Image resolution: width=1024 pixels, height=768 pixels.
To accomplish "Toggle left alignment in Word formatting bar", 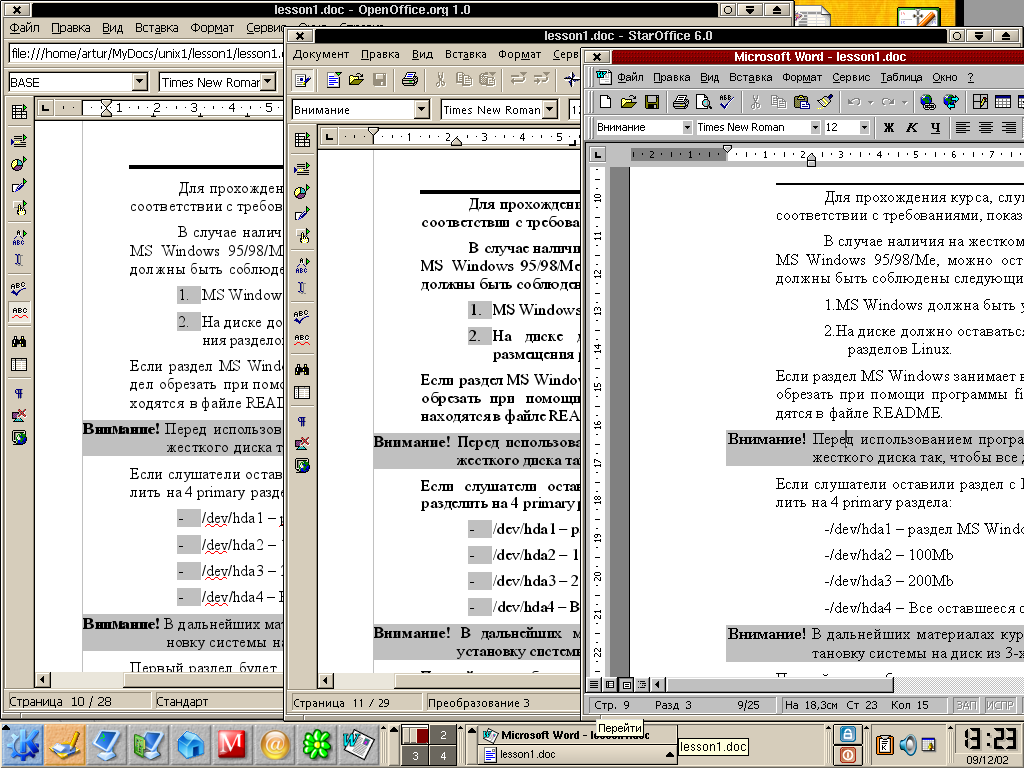I will (x=963, y=127).
